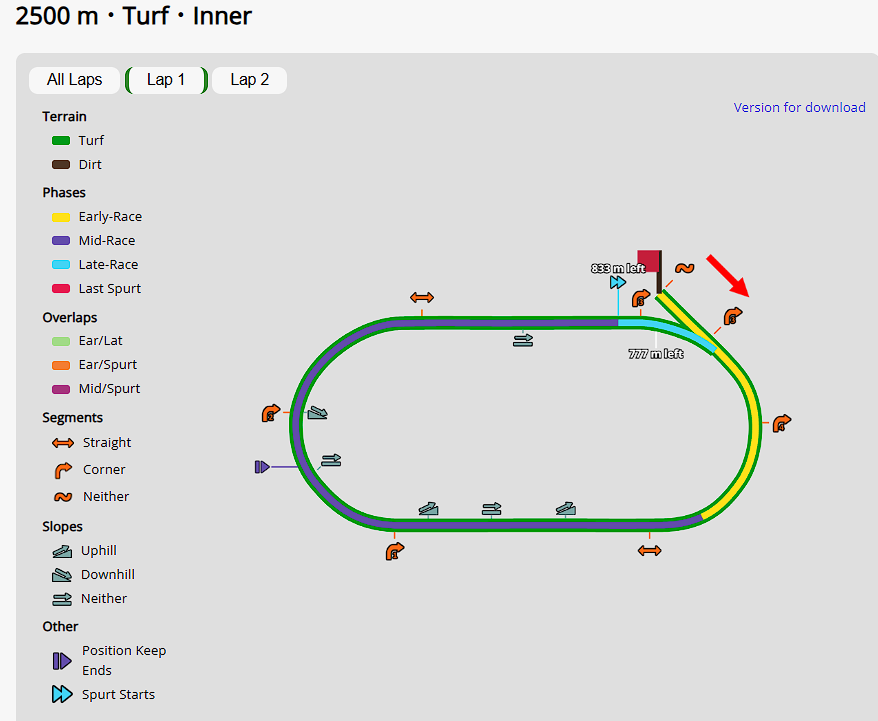The height and width of the screenshot is (721, 878).
Task: Click the purple Mid-Race swatch
Action: pos(61,241)
